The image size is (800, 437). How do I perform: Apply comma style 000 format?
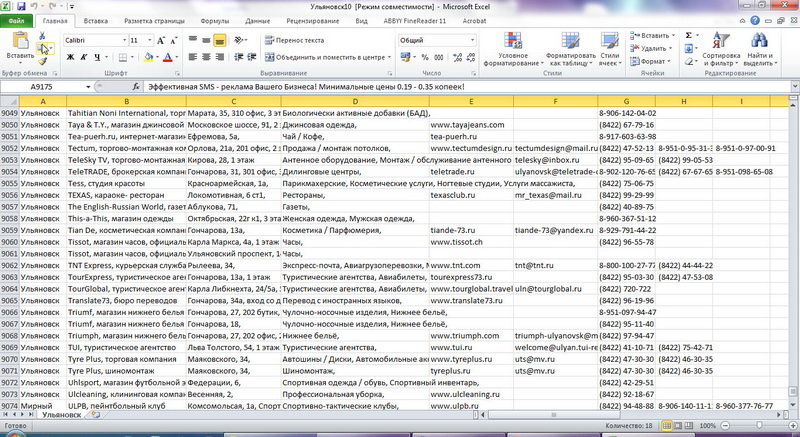[x=439, y=57]
